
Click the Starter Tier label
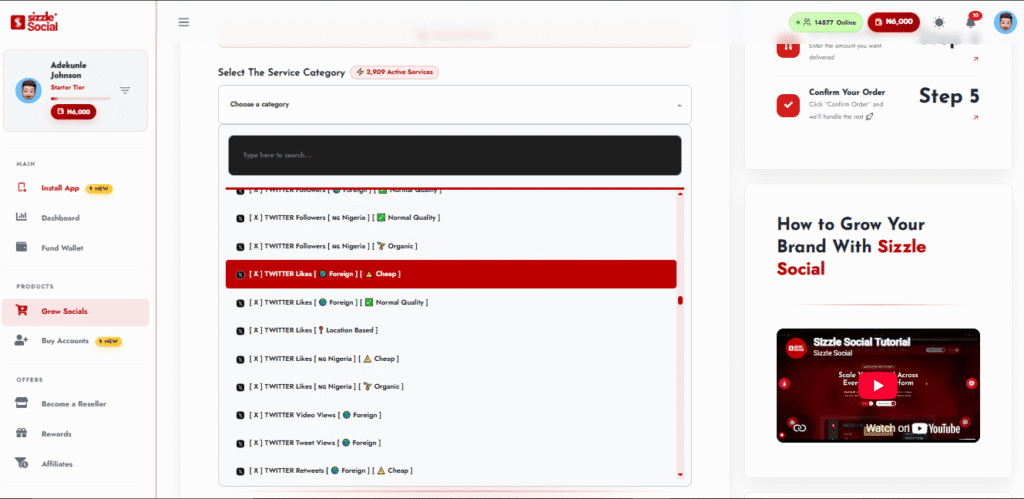67,87
